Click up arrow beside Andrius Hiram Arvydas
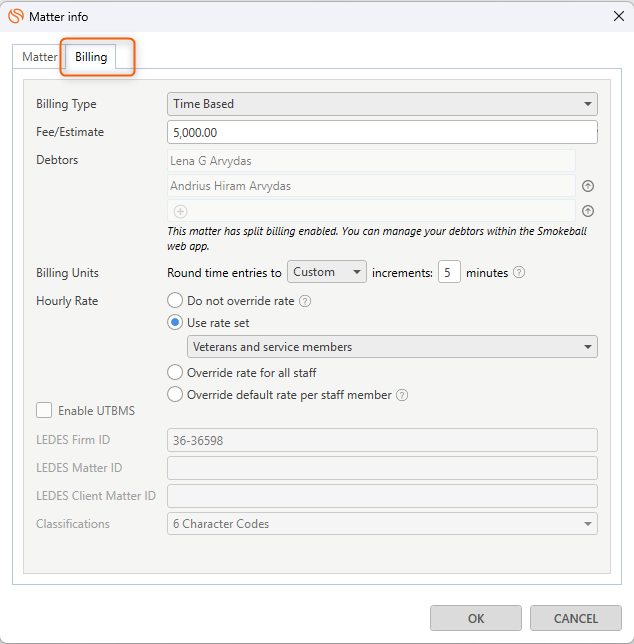The image size is (634, 644). (588, 186)
